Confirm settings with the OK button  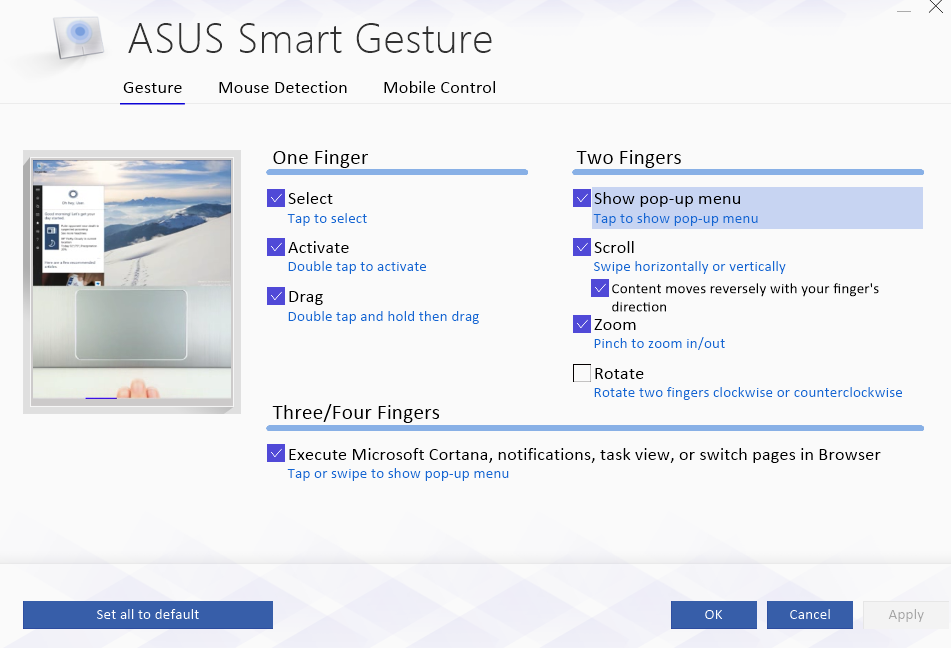tap(713, 615)
